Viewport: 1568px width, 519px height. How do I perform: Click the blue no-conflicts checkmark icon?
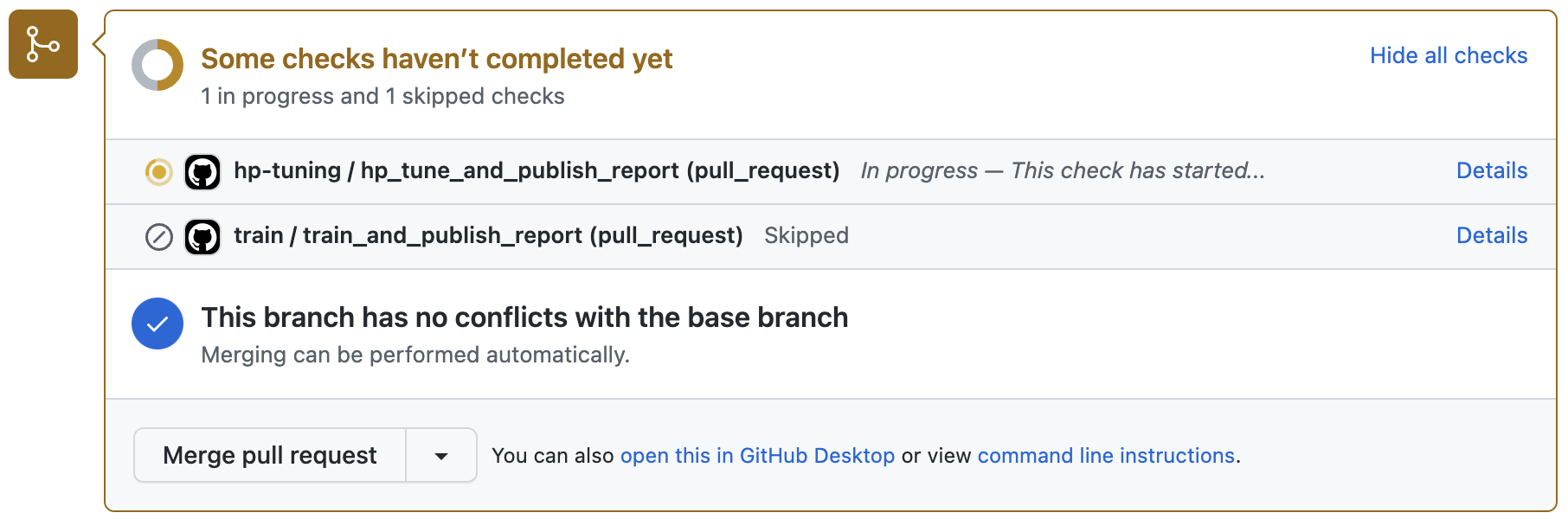(x=157, y=324)
